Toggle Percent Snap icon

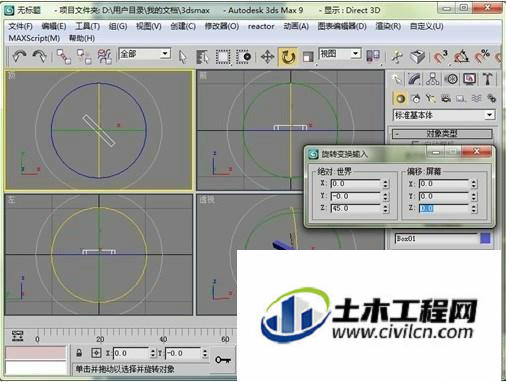tap(481, 57)
